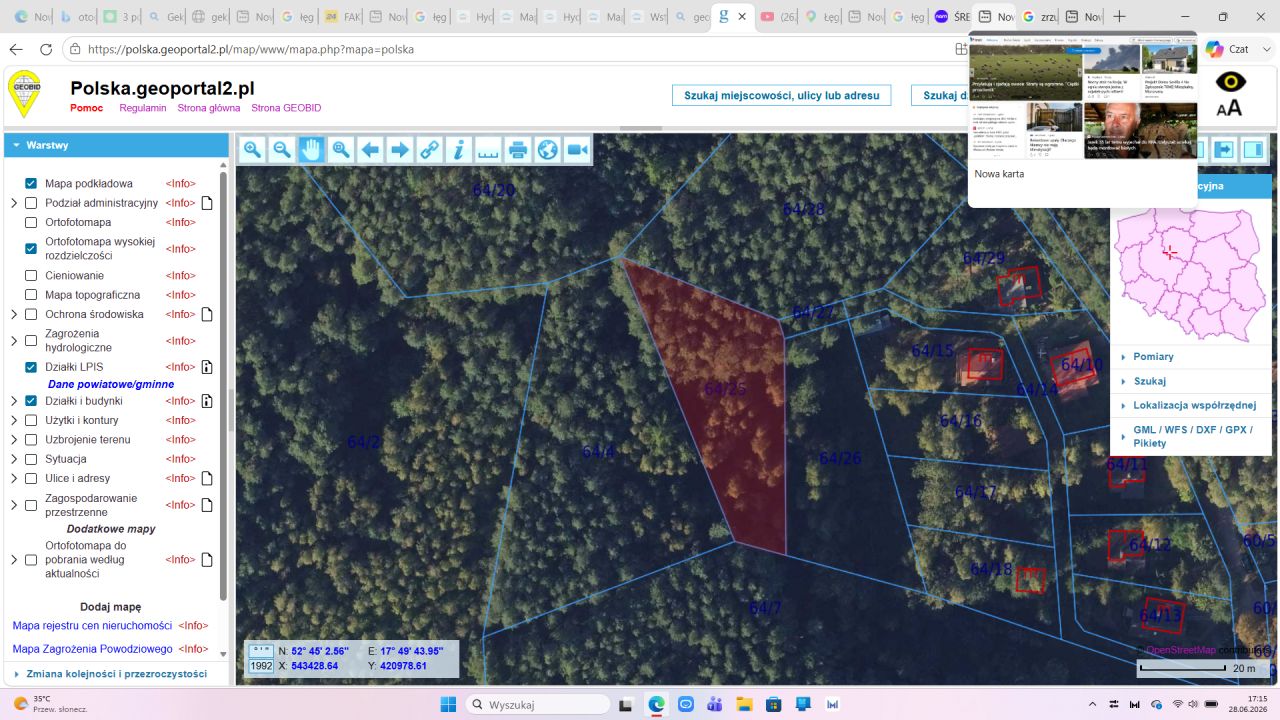1280x720 pixels.
Task: Expand Zmiana kolejności i przezroczystości section
Action: (x=116, y=674)
